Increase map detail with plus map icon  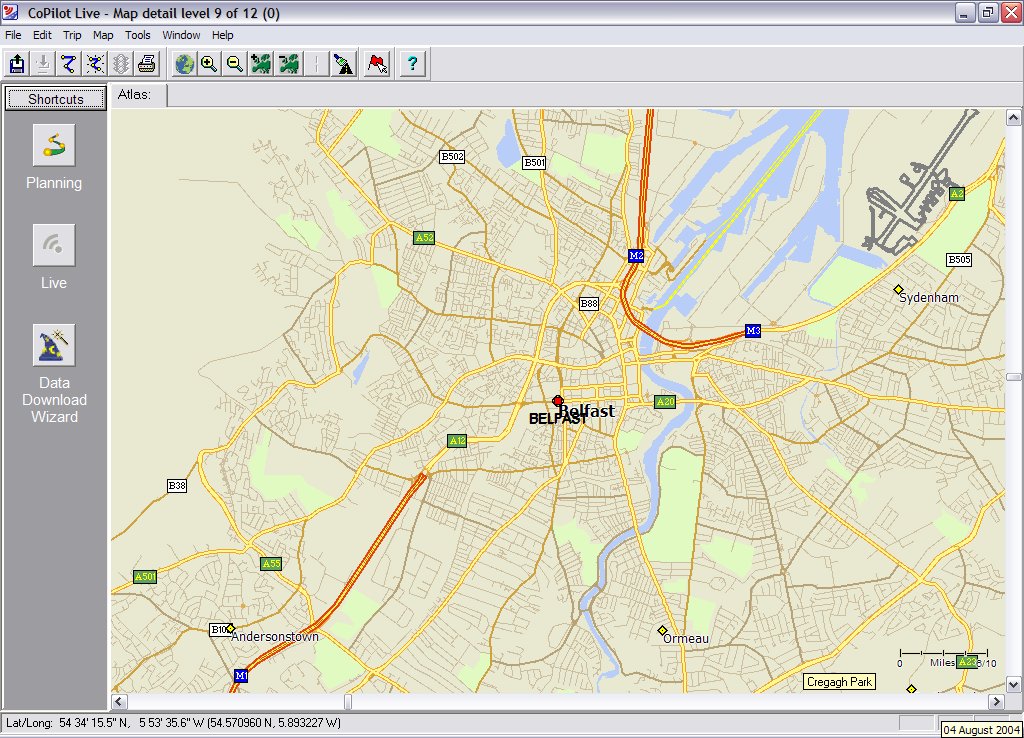pos(261,64)
